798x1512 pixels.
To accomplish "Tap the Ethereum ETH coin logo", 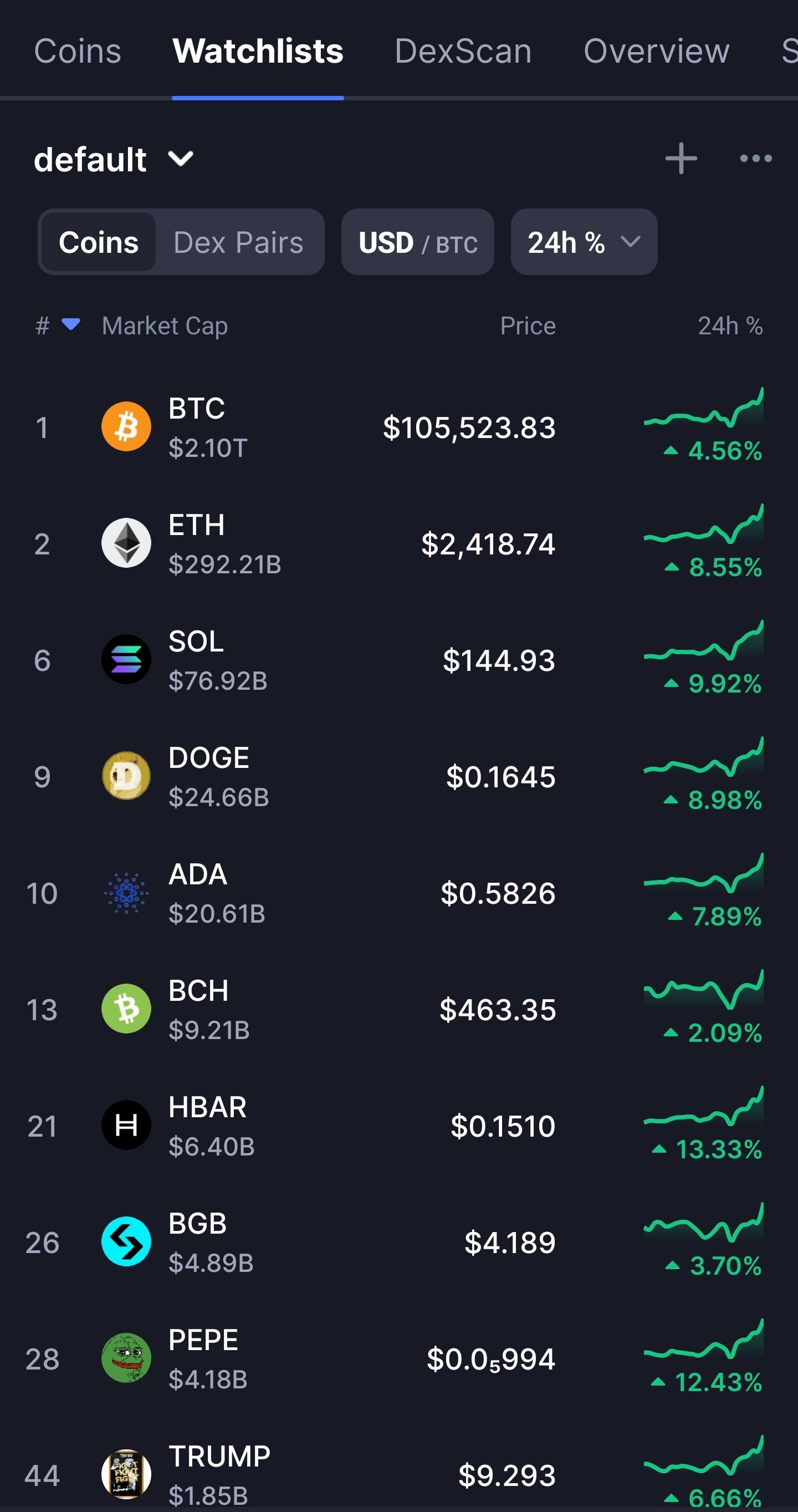I will point(126,543).
